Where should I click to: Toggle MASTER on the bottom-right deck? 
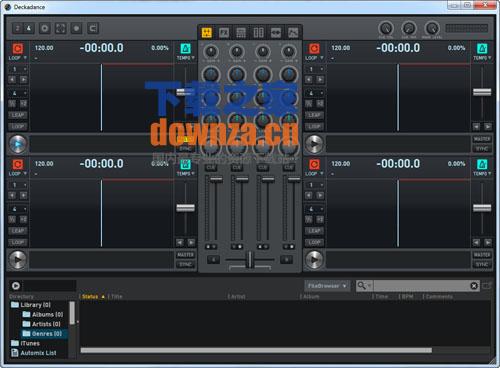tap(482, 255)
